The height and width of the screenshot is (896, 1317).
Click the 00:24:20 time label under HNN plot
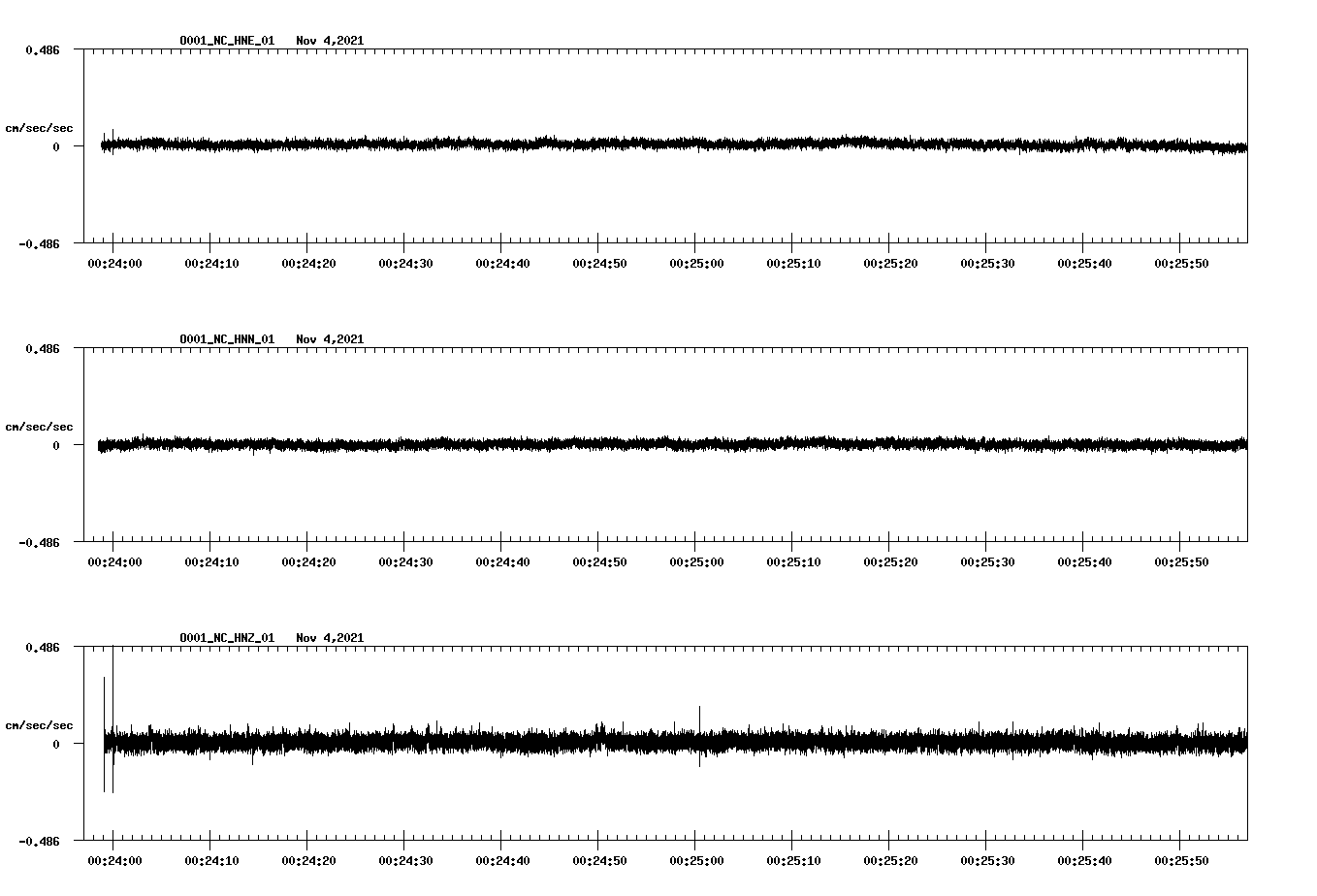pos(308,562)
